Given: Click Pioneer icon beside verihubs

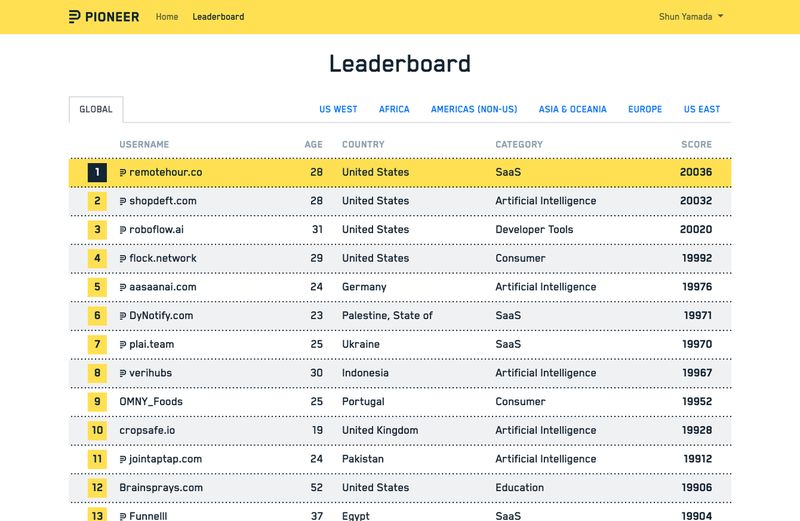Looking at the screenshot, I should tap(123, 373).
